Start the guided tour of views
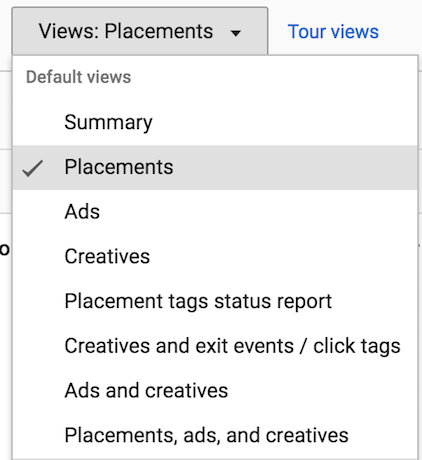 (333, 32)
